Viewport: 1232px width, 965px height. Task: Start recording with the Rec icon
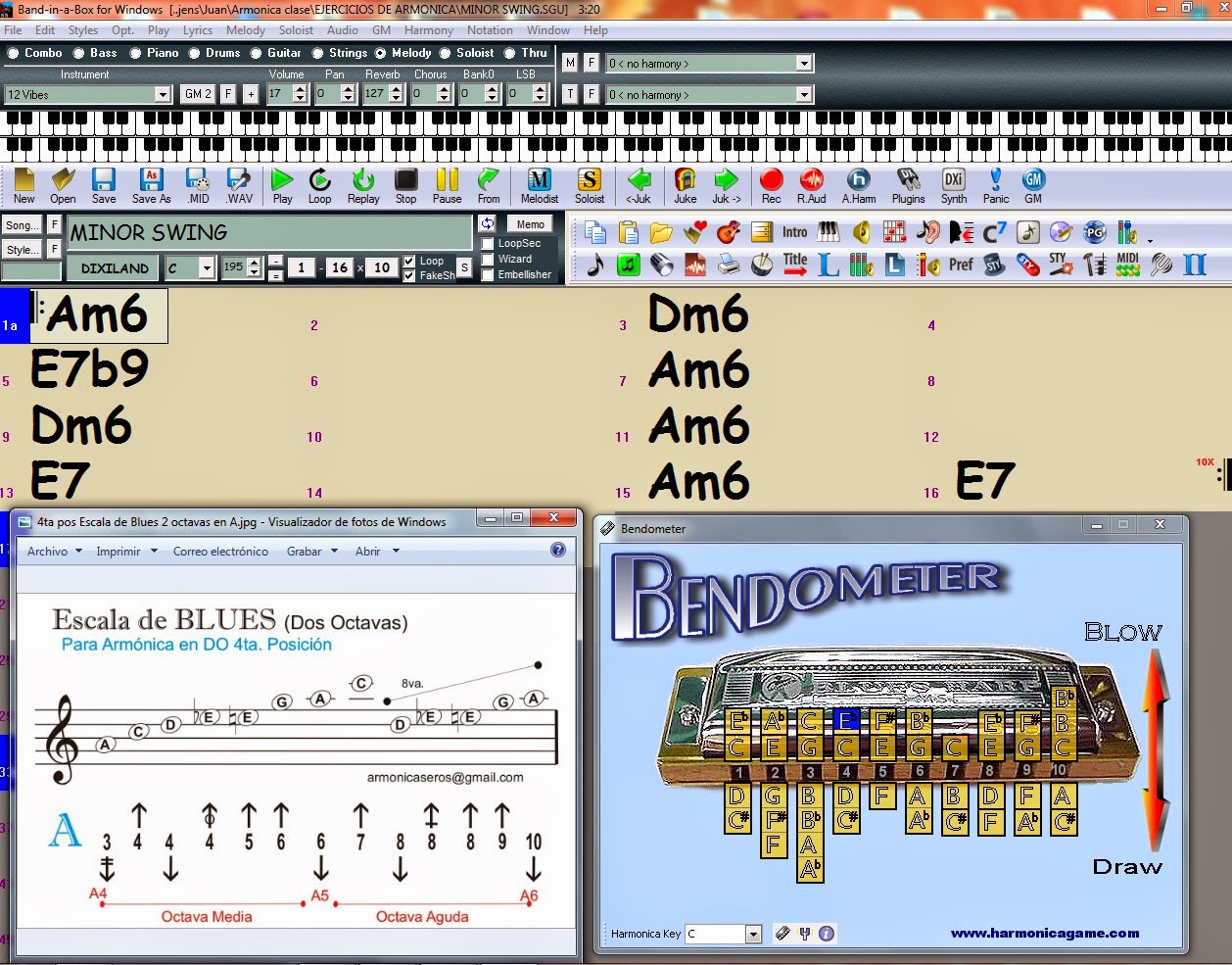(772, 185)
